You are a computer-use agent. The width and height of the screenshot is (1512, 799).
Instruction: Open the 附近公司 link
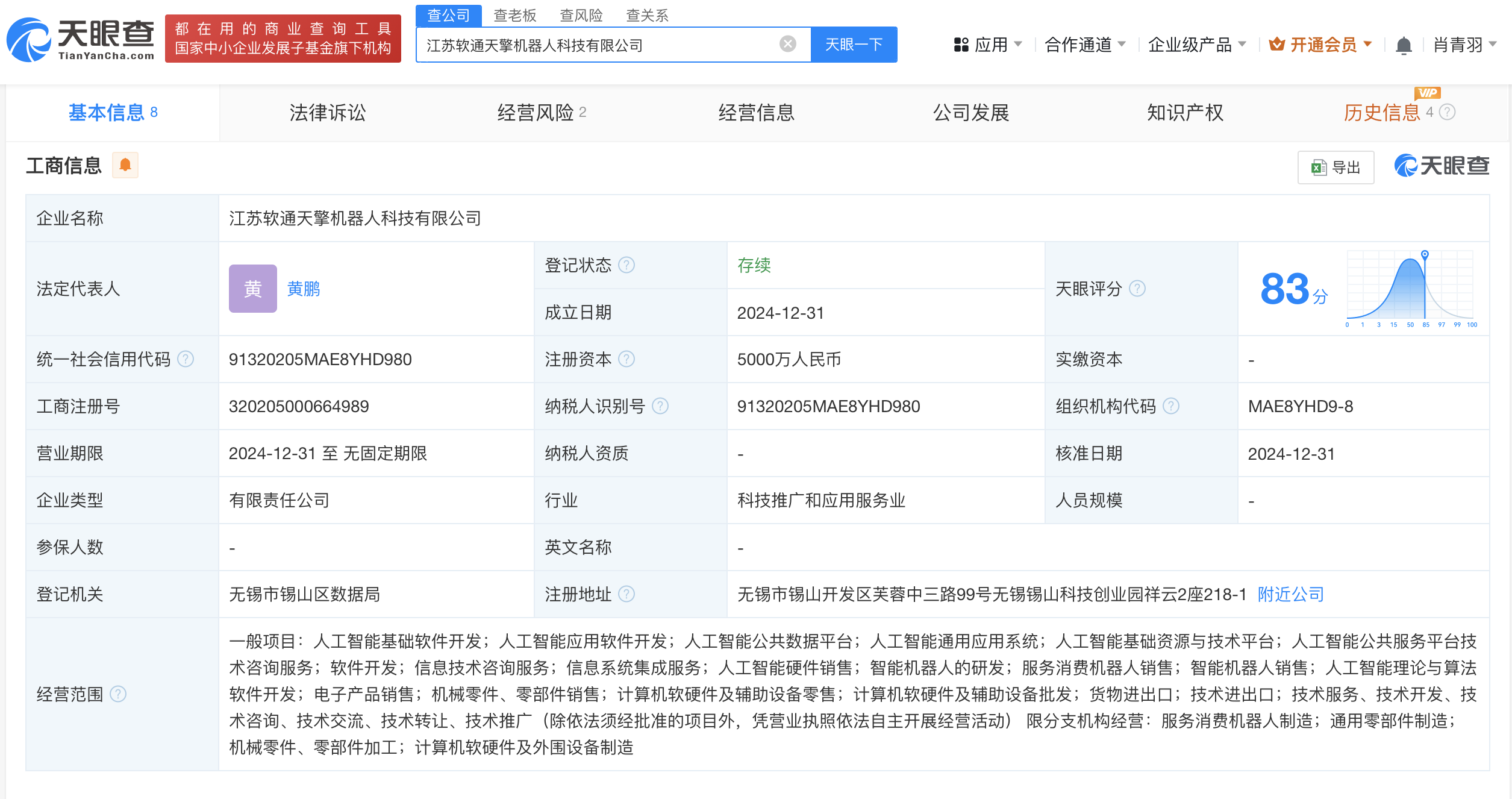(x=1290, y=595)
